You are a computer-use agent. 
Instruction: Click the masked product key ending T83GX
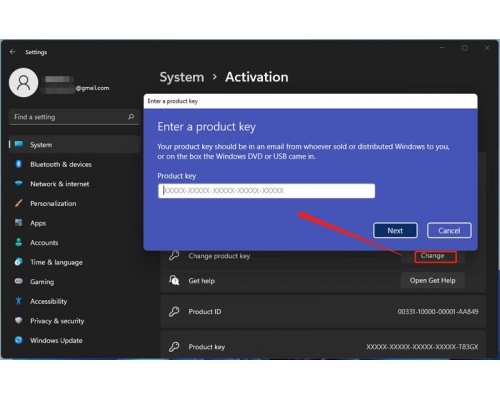(422, 347)
